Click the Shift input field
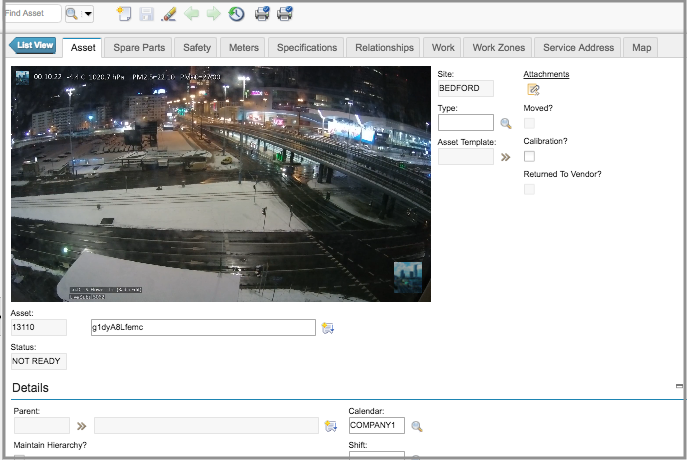687x460 pixels. pos(377,456)
